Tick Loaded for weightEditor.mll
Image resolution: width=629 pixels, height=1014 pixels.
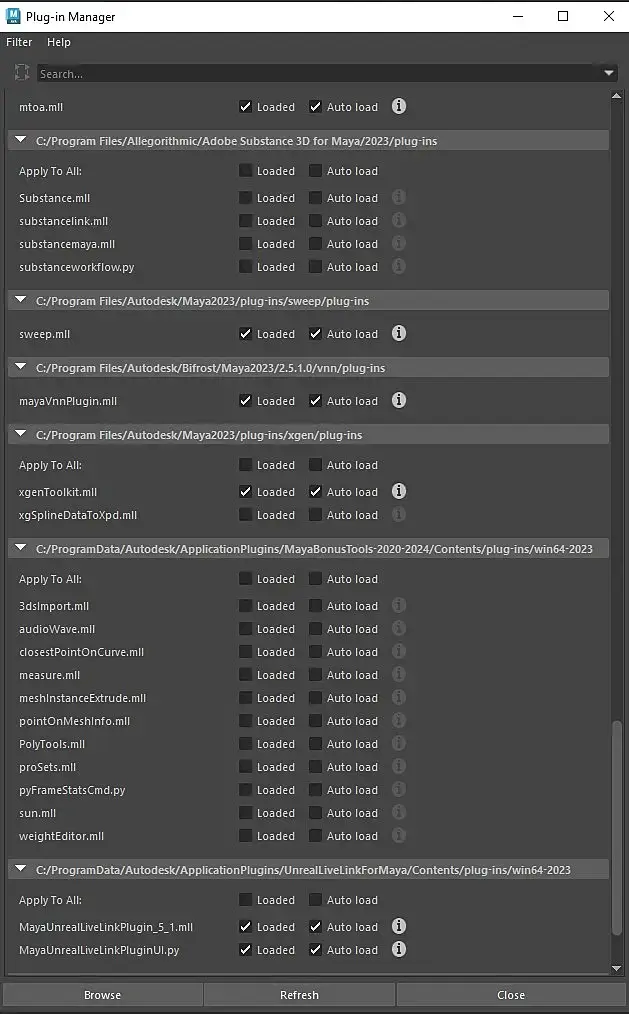click(246, 836)
